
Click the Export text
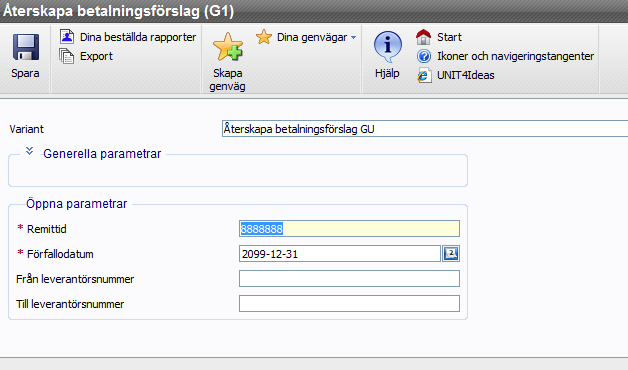coord(97,56)
